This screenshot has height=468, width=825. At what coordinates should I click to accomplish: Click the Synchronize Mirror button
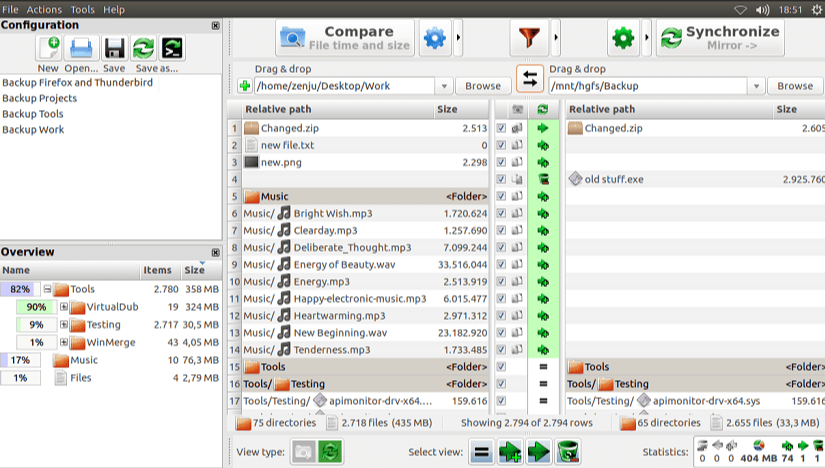tap(720, 38)
